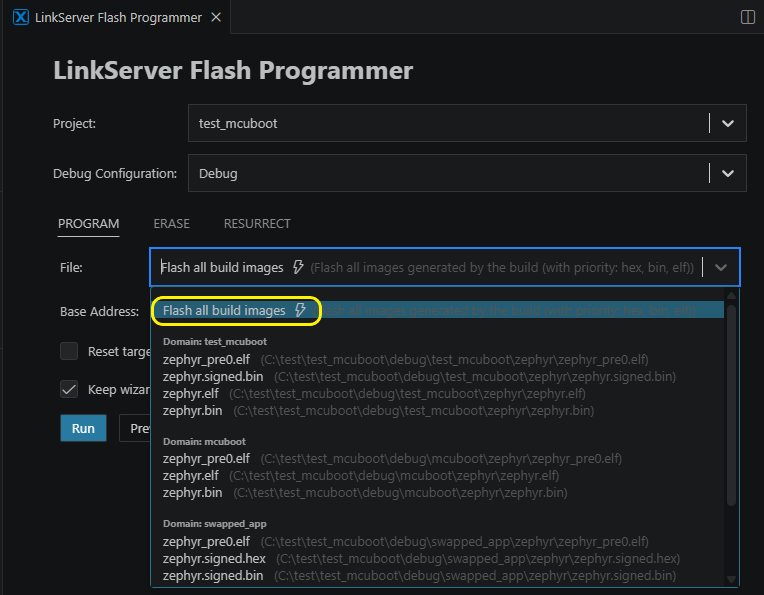Click the Debug Configuration: label
Viewport: 764px width, 595px height.
115,173
